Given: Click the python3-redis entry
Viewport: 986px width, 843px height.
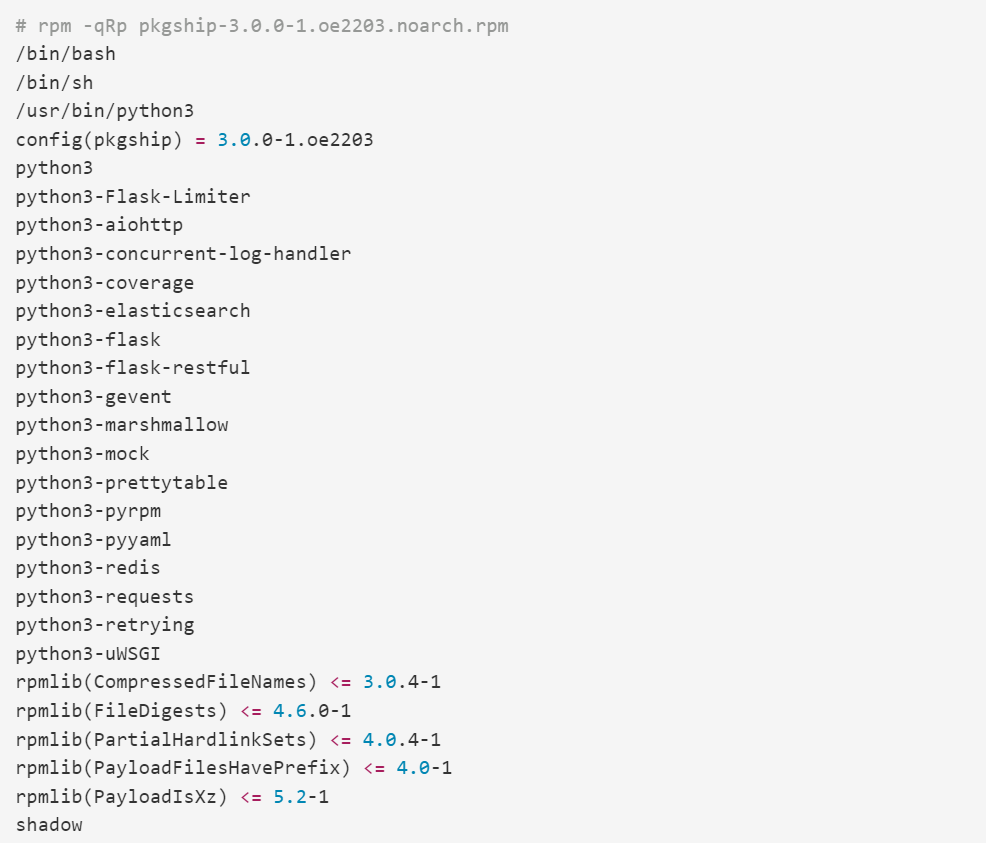Looking at the screenshot, I should [x=88, y=567].
